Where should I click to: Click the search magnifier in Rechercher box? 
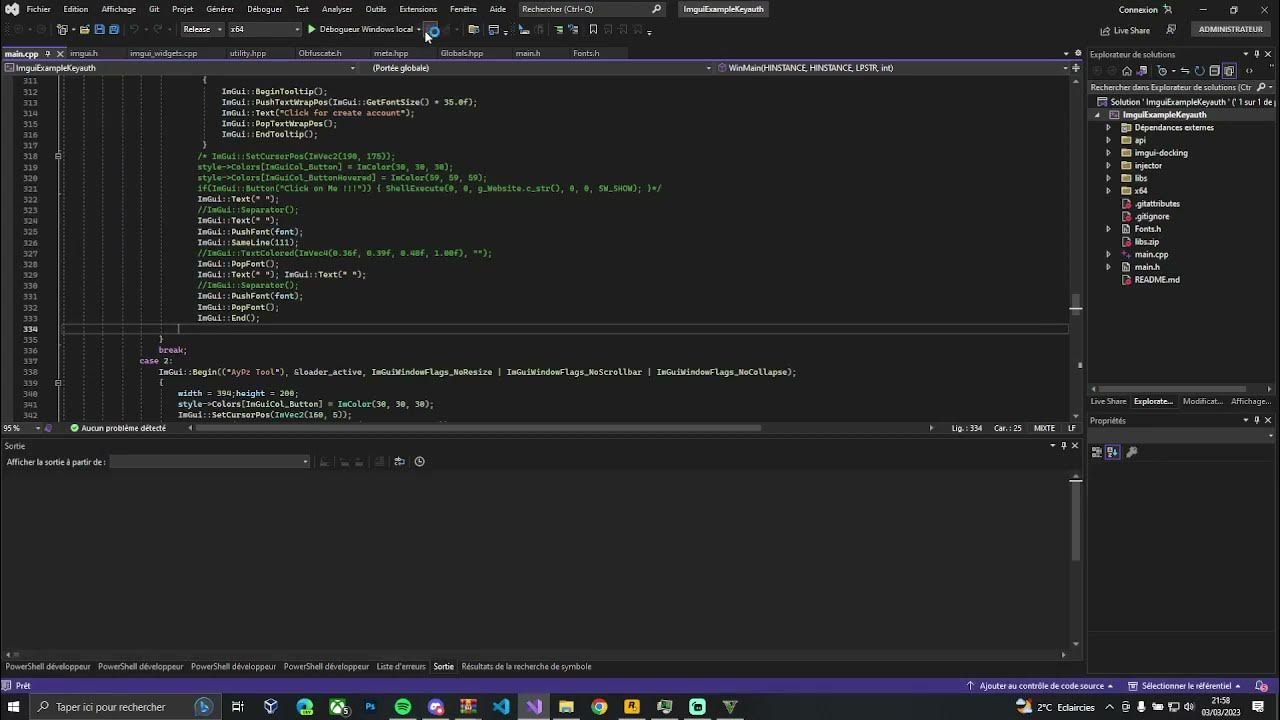pyautogui.click(x=657, y=9)
